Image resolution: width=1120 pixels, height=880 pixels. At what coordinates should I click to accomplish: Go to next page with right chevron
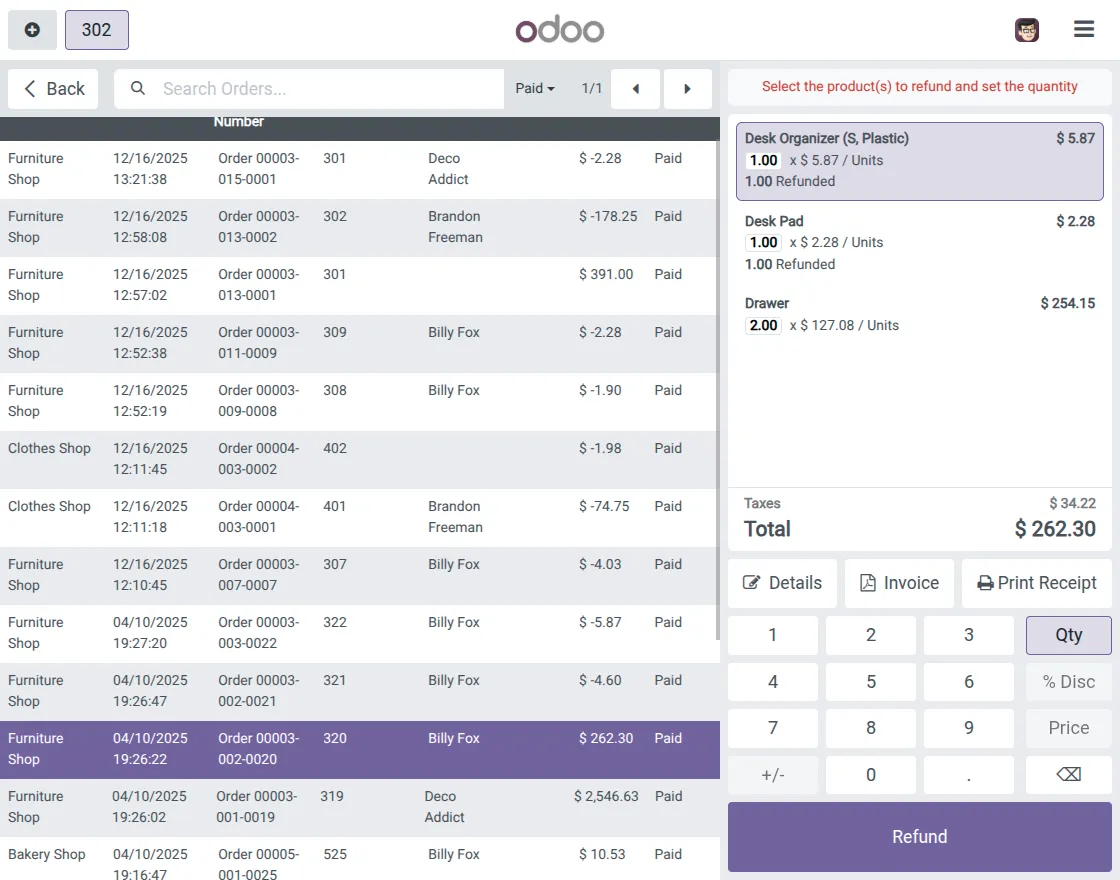tap(688, 89)
